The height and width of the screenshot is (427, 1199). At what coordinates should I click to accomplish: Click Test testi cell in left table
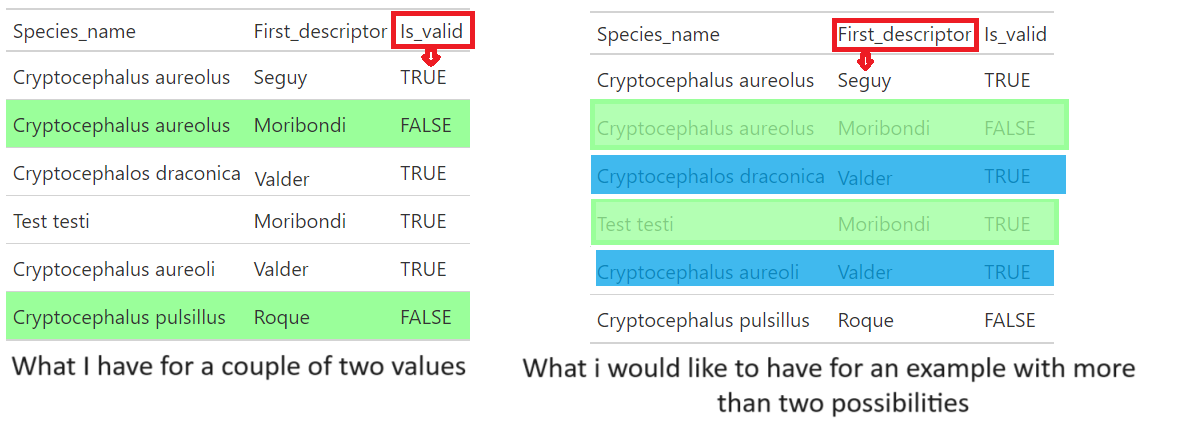click(x=51, y=221)
